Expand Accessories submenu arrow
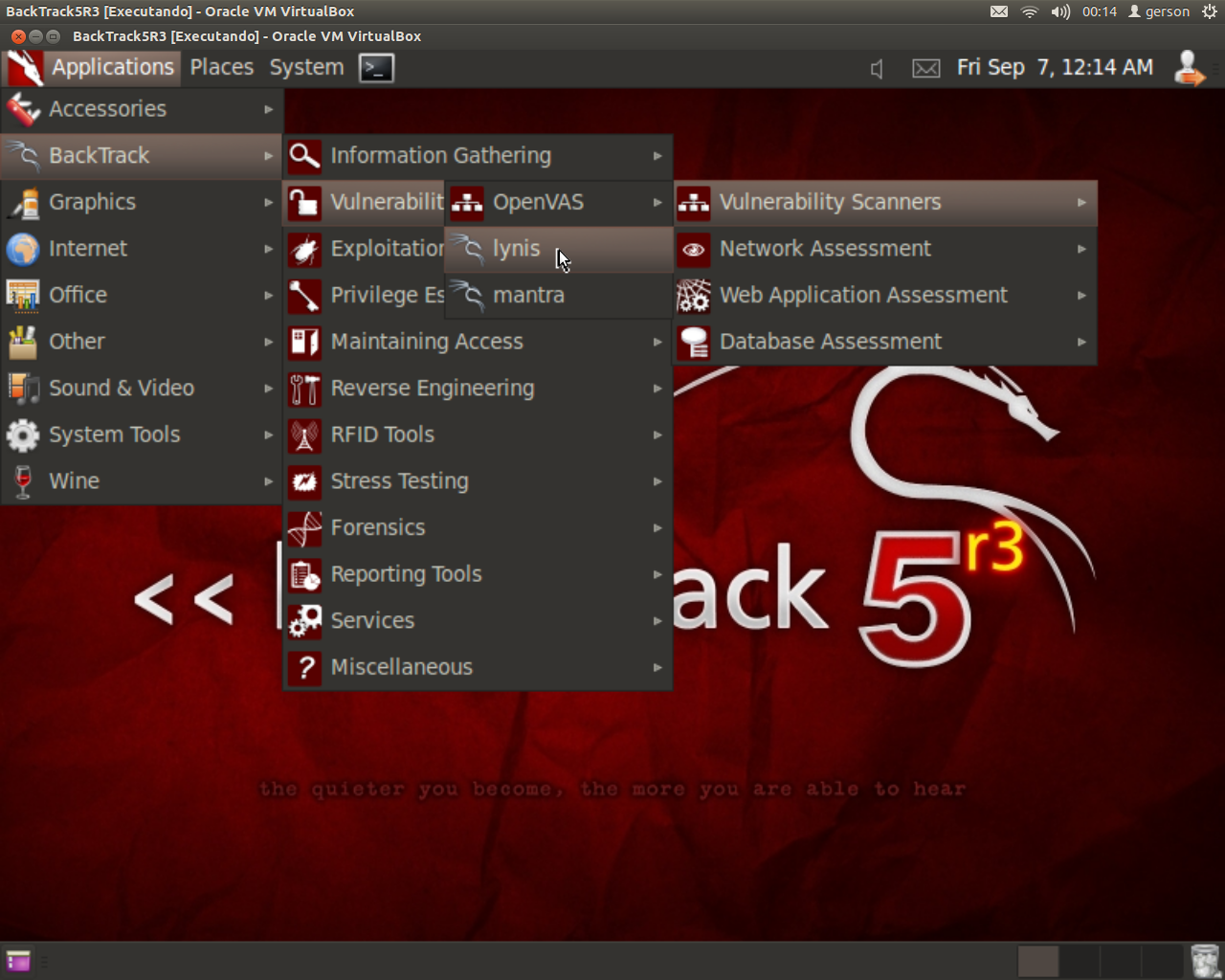This screenshot has height=980, width=1225. point(269,109)
